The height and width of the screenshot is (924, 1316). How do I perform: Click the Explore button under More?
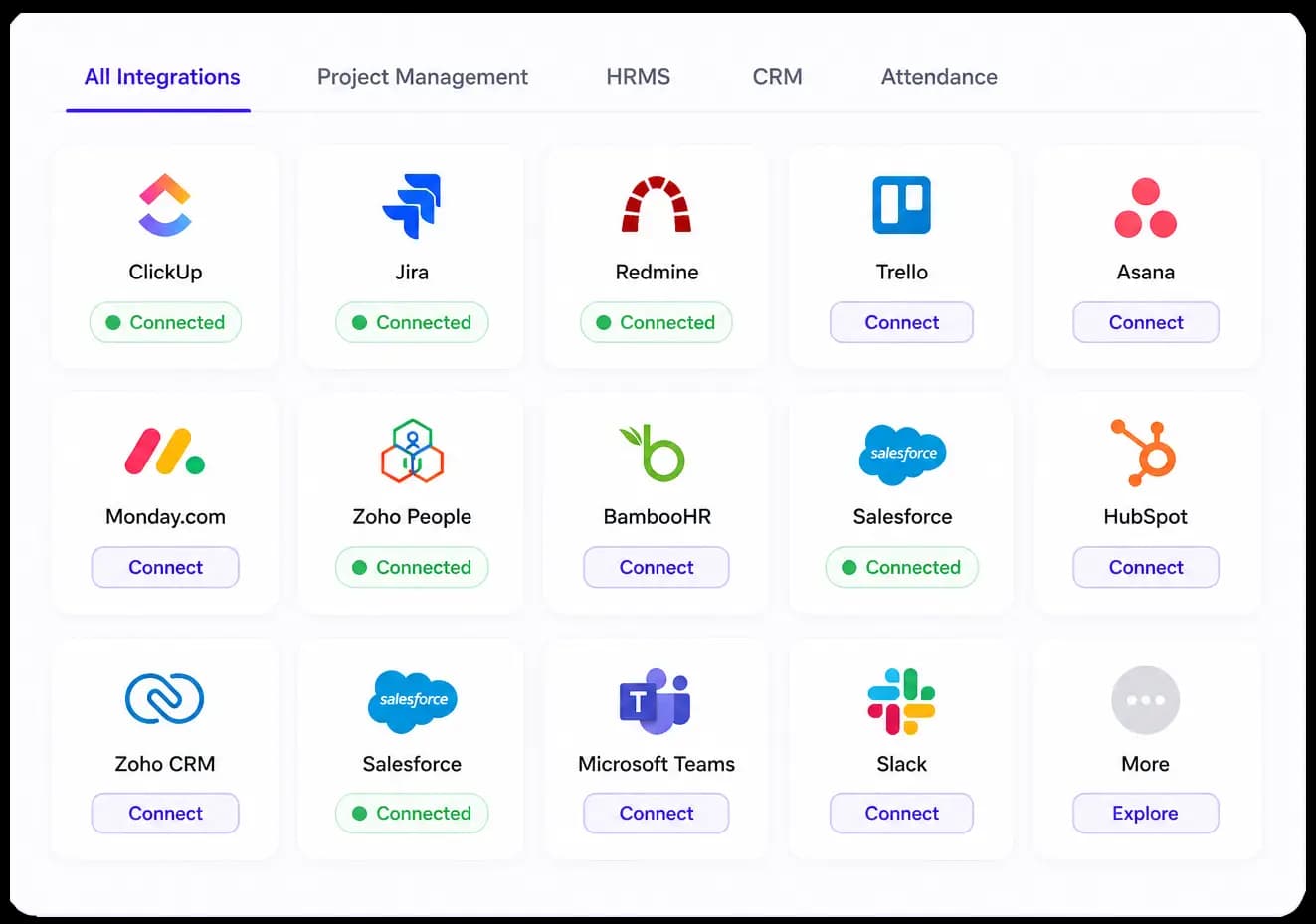(x=1146, y=813)
